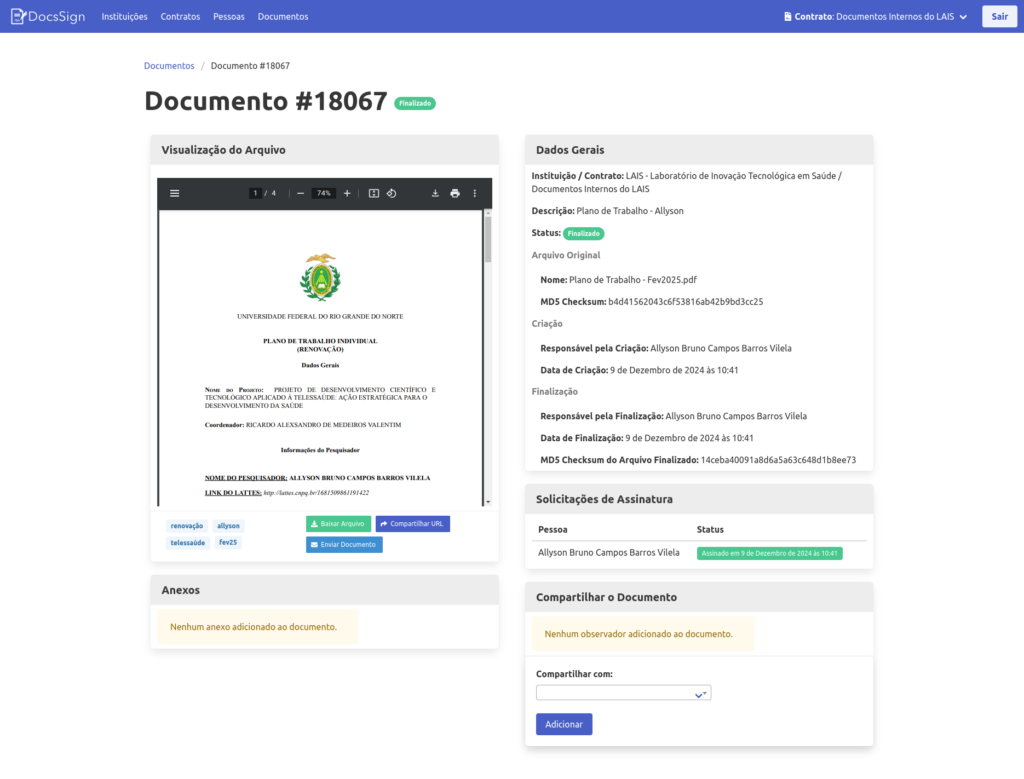The image size is (1024, 779).
Task: Print the PDF document
Action: [x=455, y=193]
